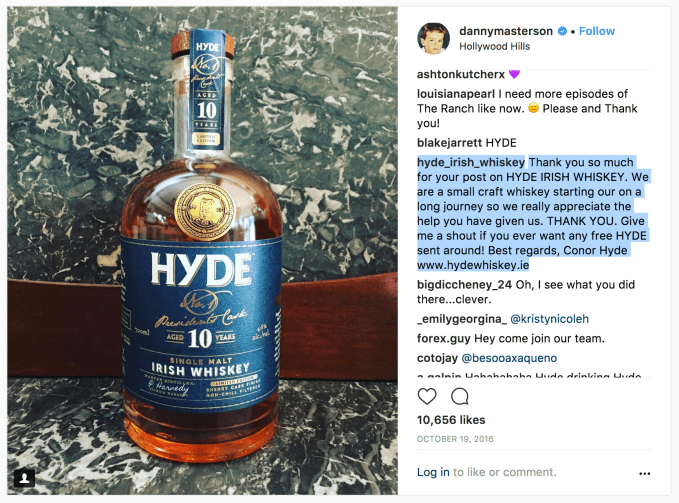
Task: Open bigdiccheney_24 commenter profile
Action: [x=464, y=285]
